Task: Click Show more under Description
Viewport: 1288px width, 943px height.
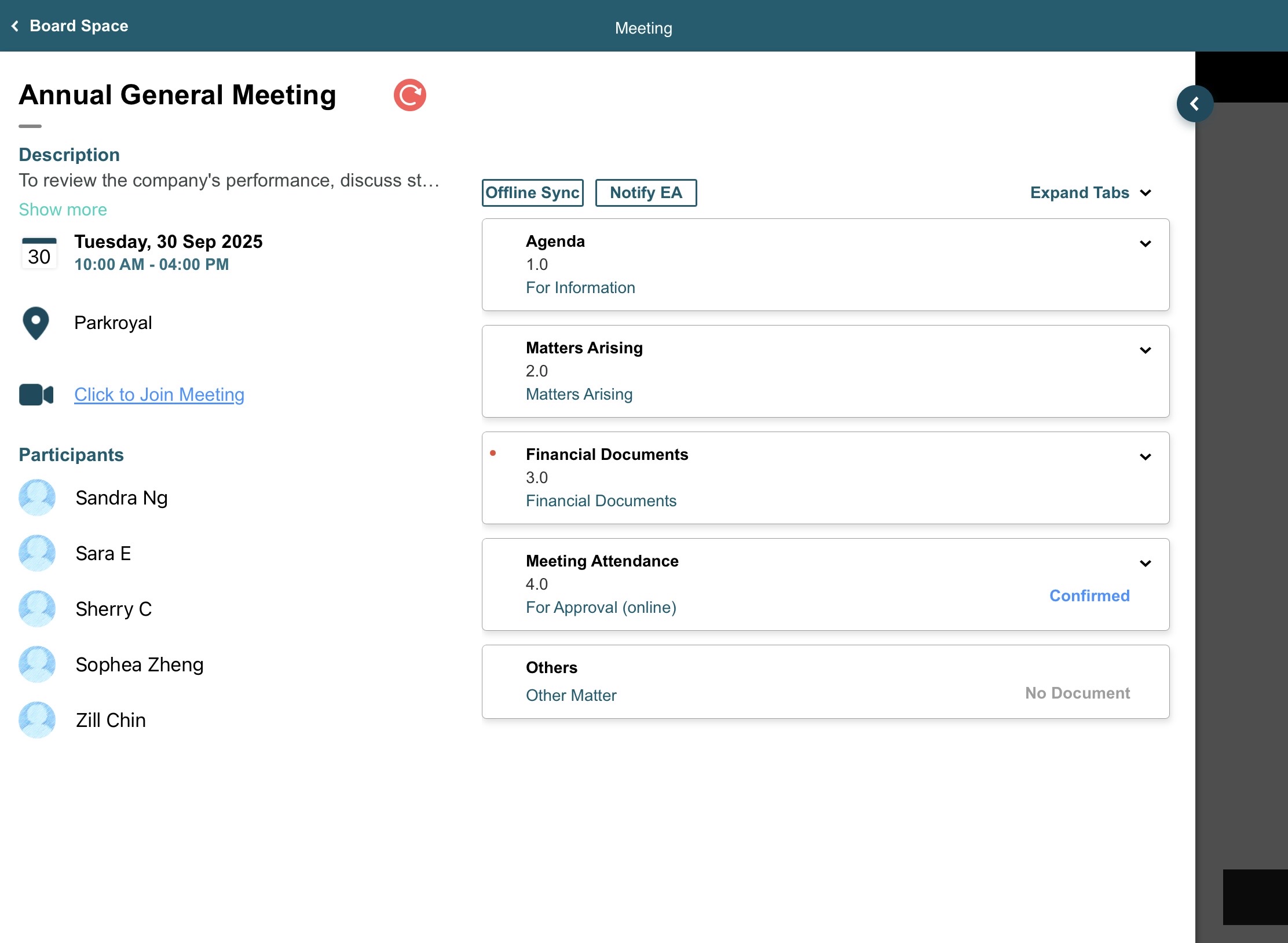Action: pos(63,209)
